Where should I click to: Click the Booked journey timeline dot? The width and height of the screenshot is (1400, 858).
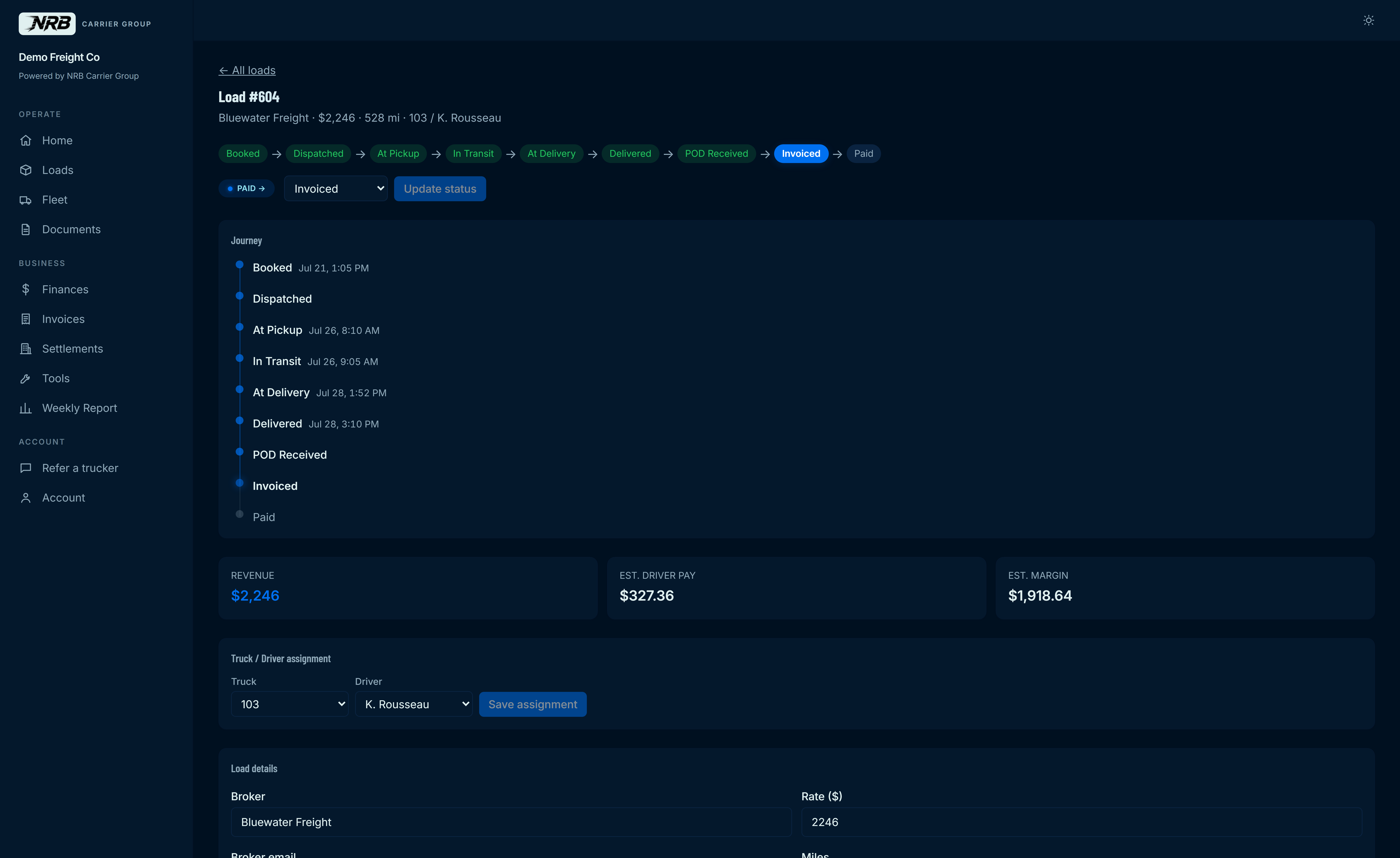(240, 265)
